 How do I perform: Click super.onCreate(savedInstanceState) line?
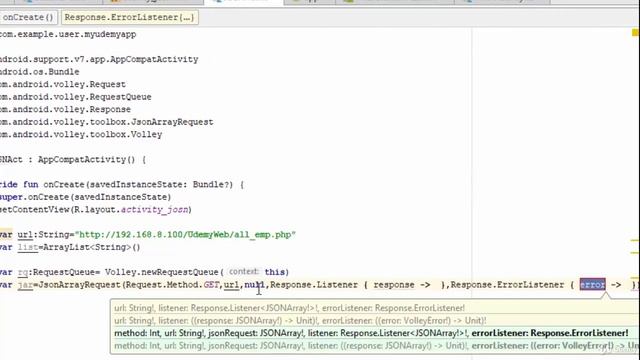(x=85, y=197)
